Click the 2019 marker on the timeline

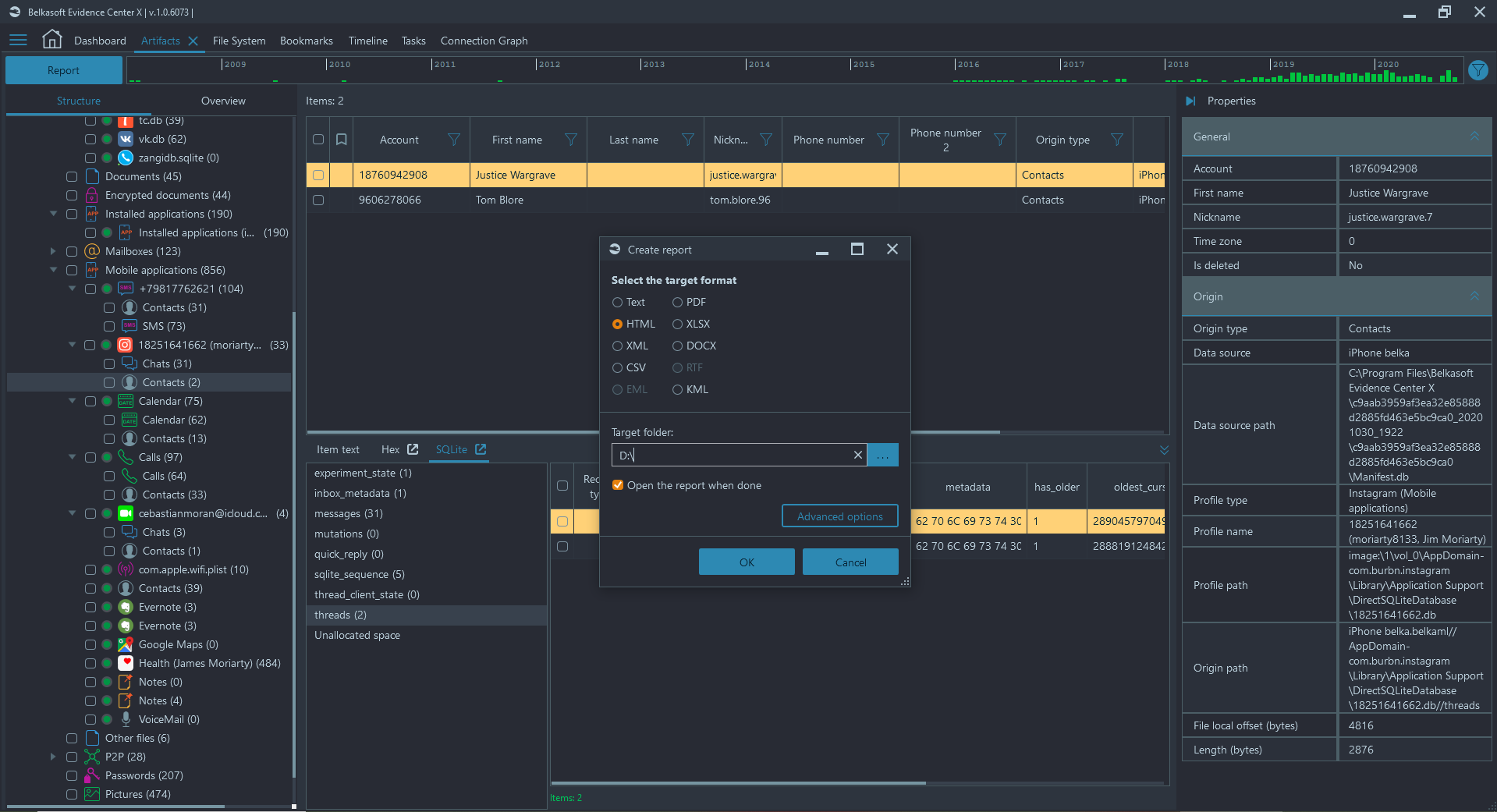pos(1283,64)
